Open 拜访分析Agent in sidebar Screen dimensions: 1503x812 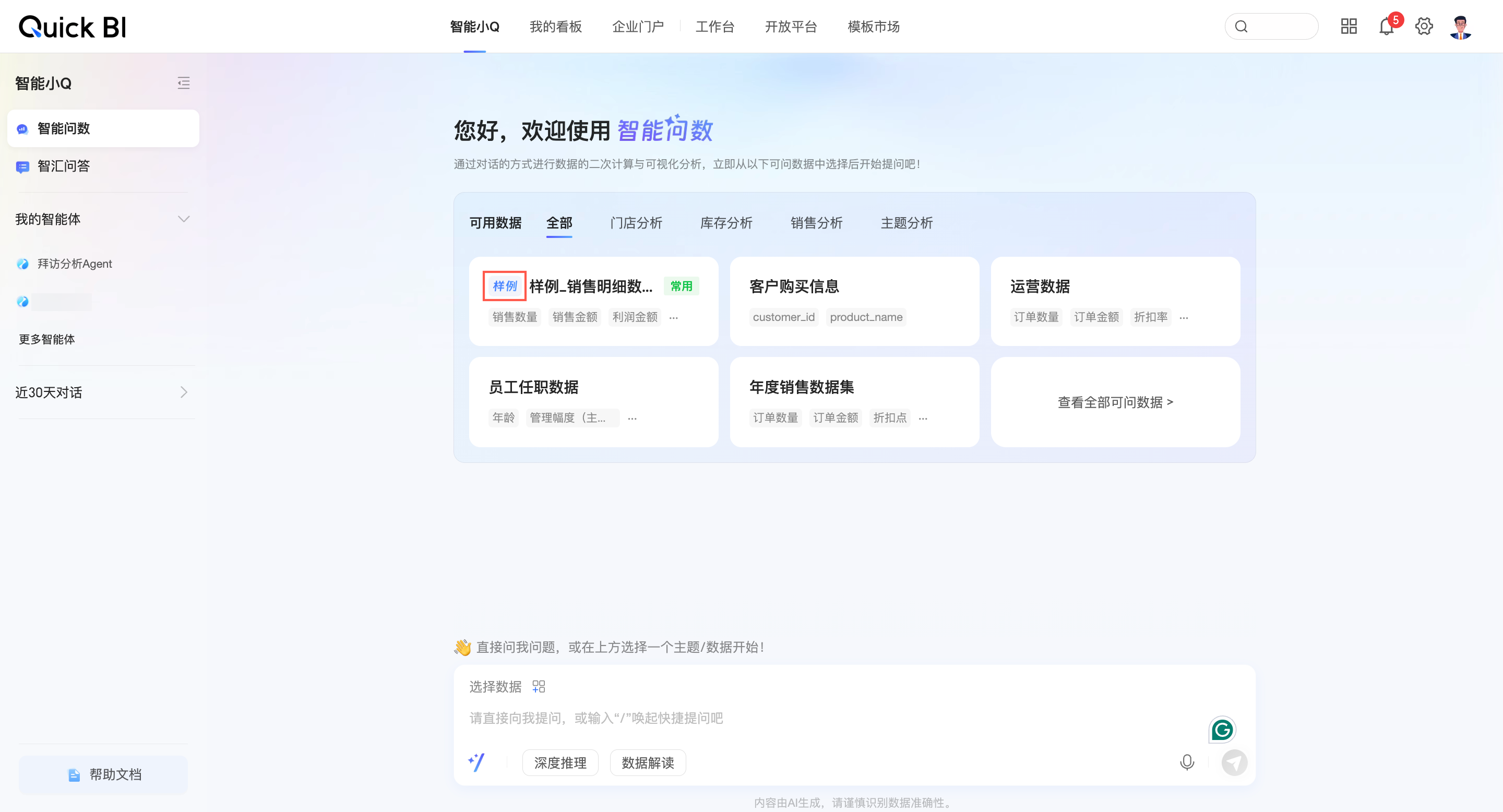[x=74, y=264]
